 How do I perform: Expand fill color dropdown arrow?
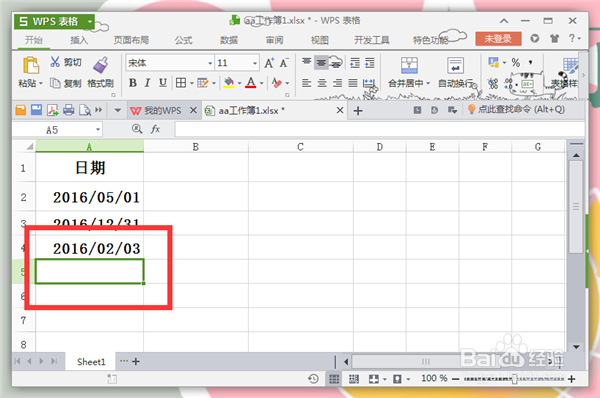pos(240,83)
